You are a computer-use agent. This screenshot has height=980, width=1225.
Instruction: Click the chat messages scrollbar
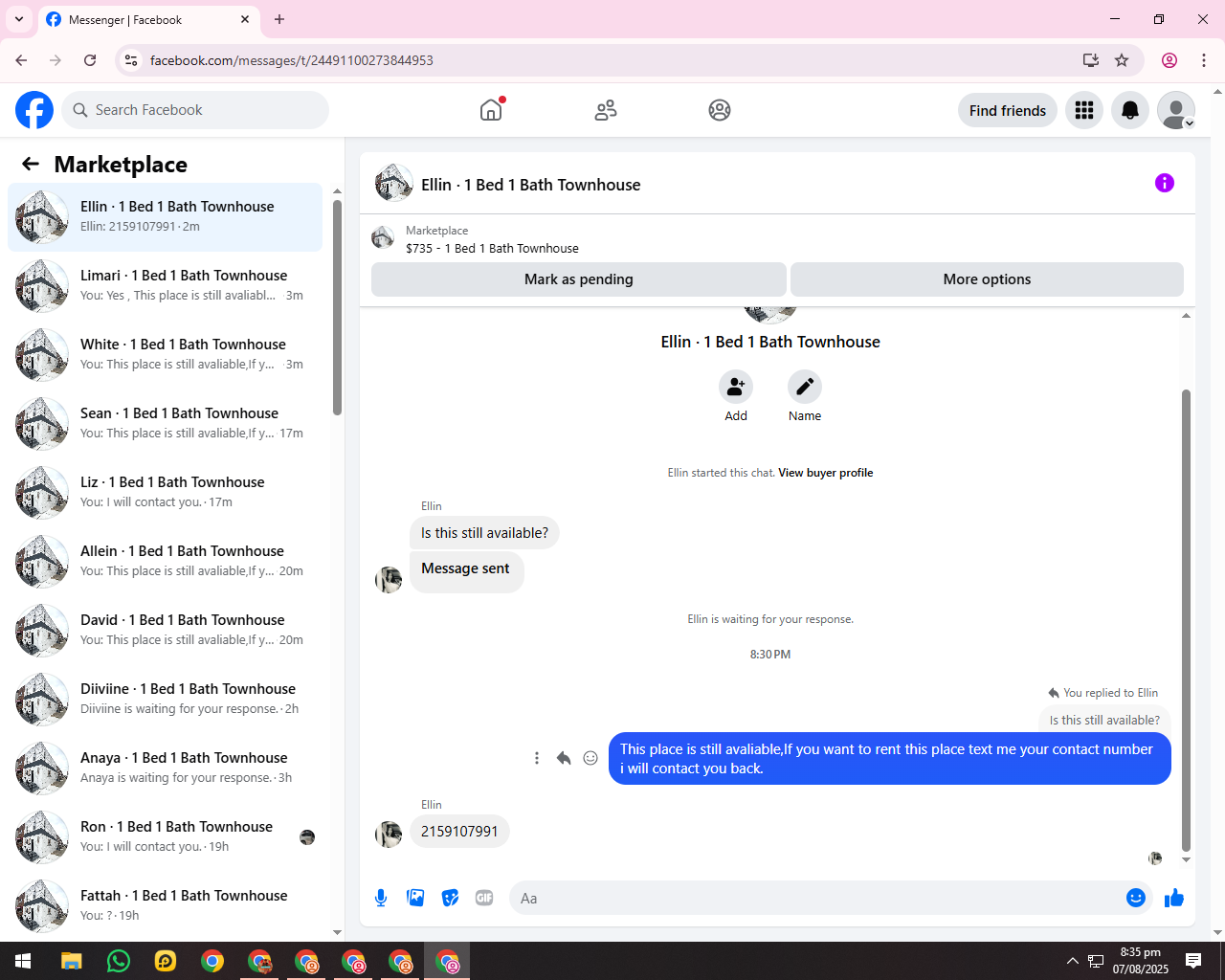click(x=1187, y=620)
